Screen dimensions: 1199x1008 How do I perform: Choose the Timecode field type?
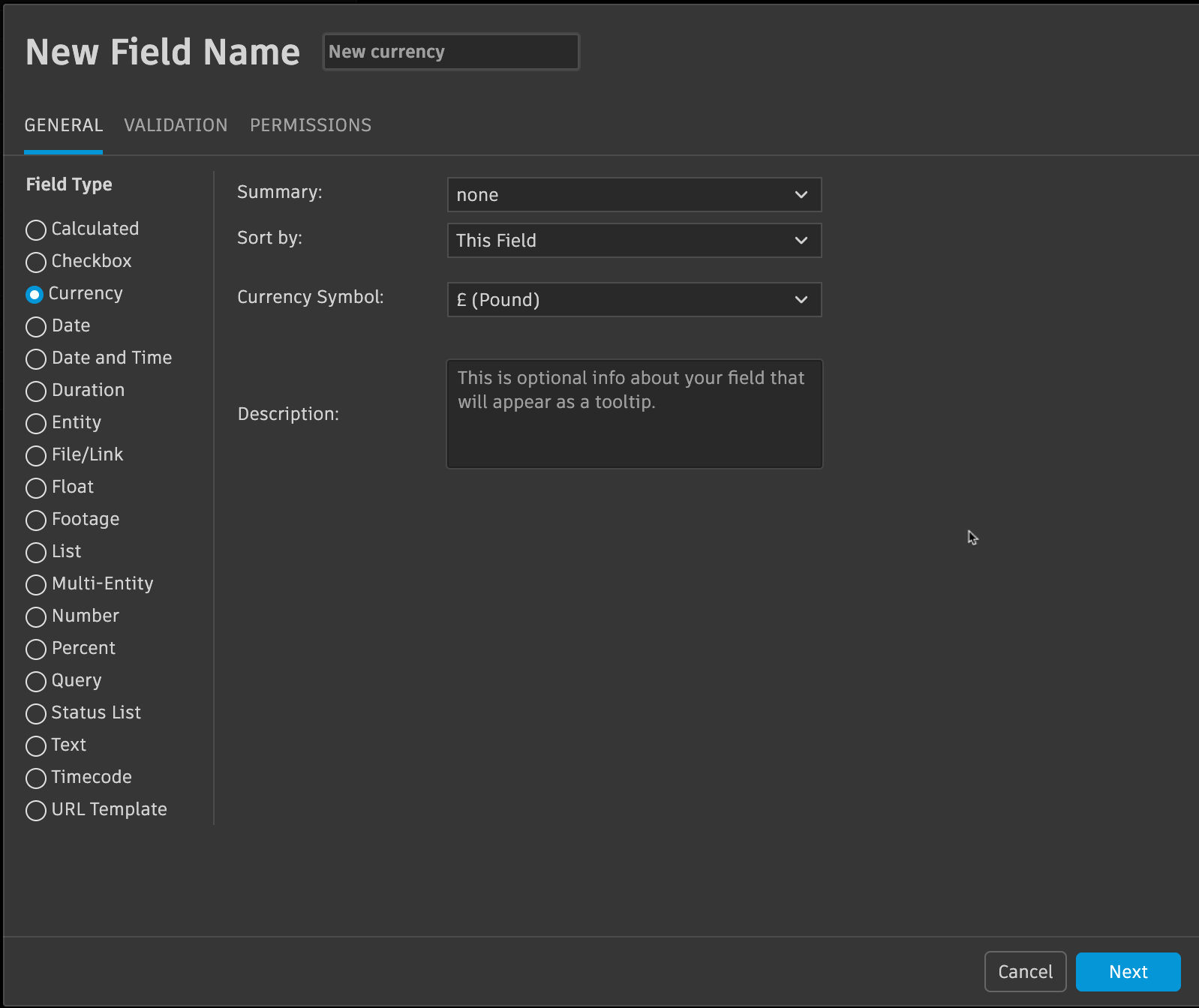pos(36,778)
